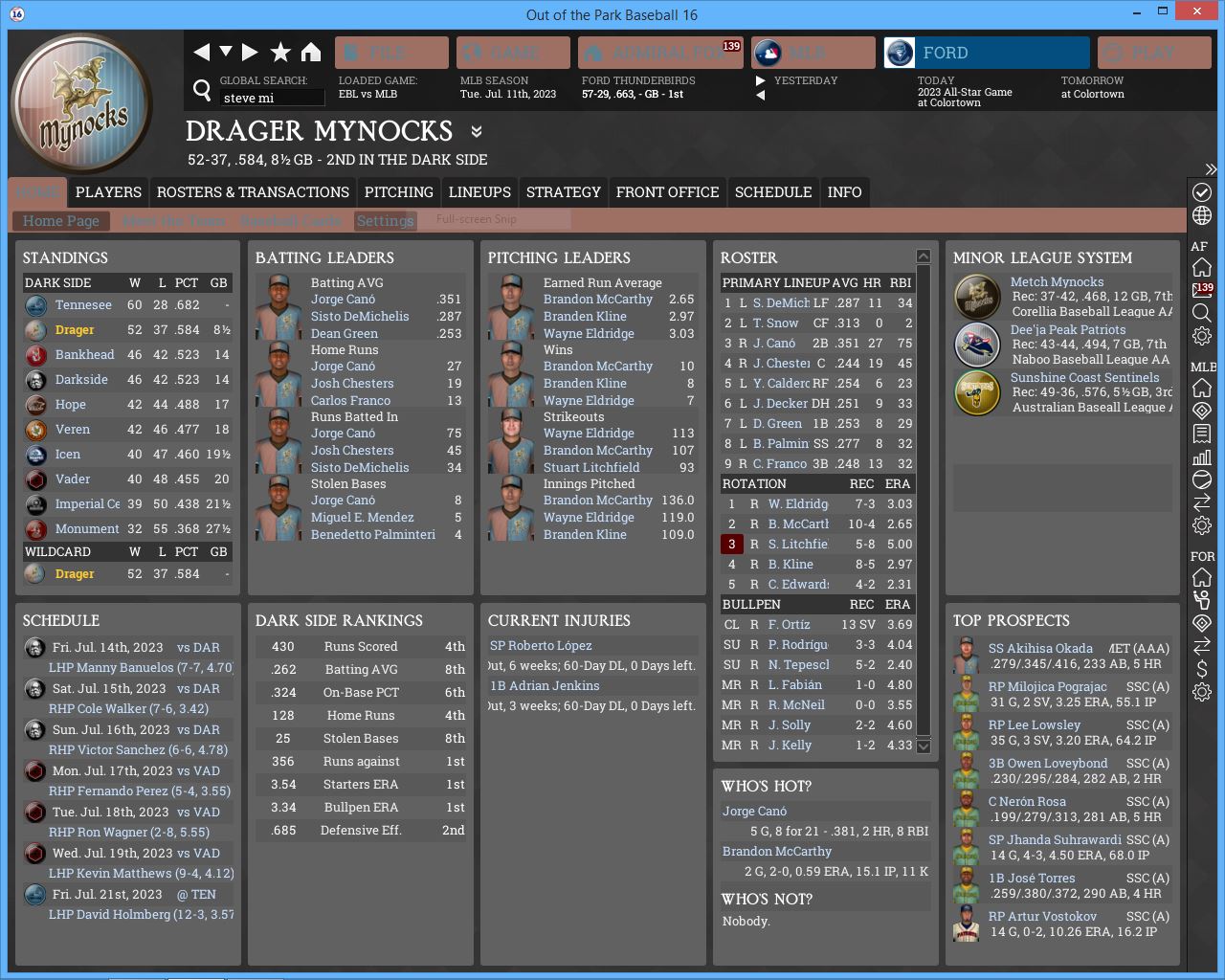
Task: Expand the history dropdown arrow between navigation arrows
Action: (226, 52)
